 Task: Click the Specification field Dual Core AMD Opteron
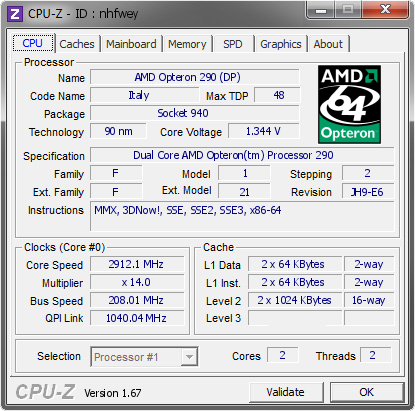[242, 155]
